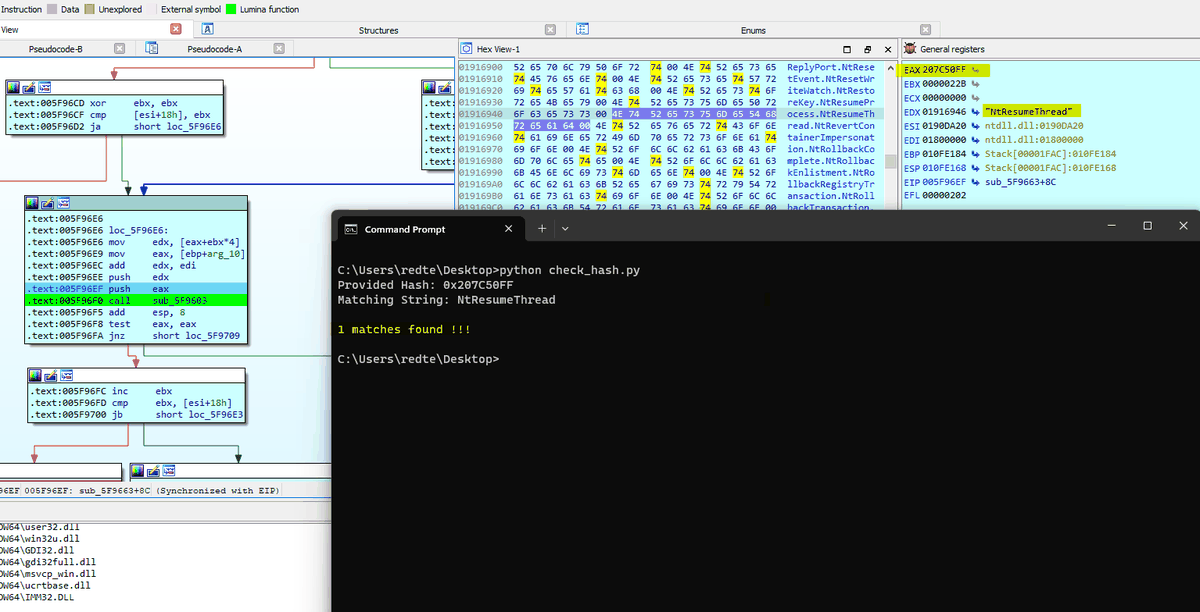Click the Unexplored legend color swatch
Image resolution: width=1200 pixels, height=612 pixels.
click(90, 9)
